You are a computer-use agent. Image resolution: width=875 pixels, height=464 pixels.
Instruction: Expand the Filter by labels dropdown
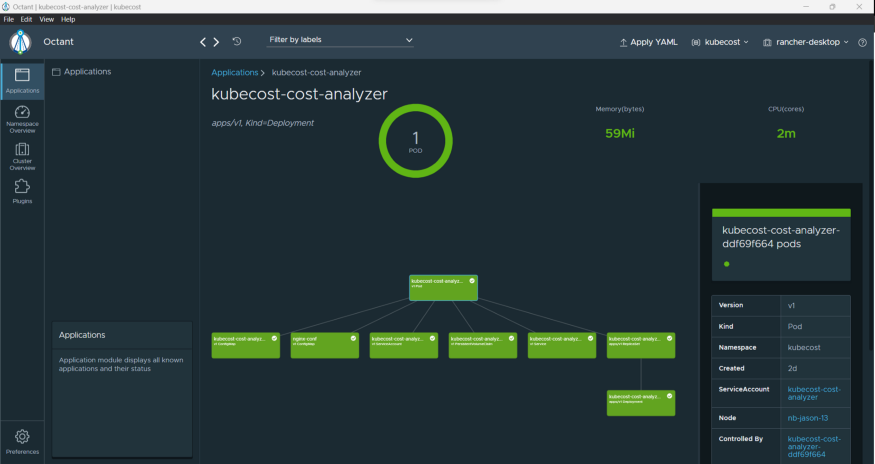click(340, 40)
